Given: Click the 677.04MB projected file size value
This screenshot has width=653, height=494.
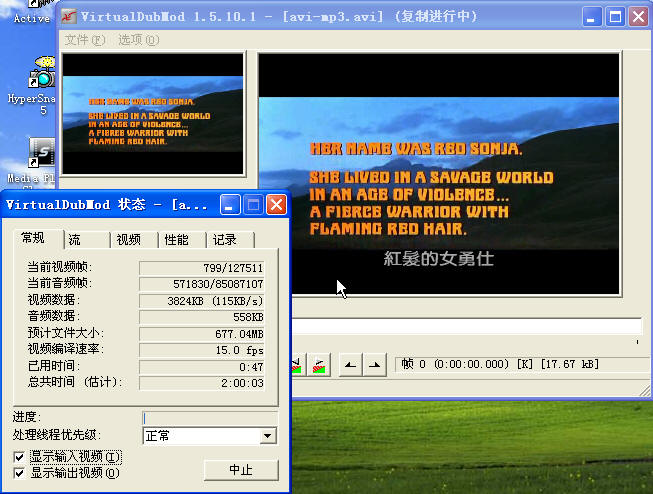Looking at the screenshot, I should pyautogui.click(x=202, y=334).
